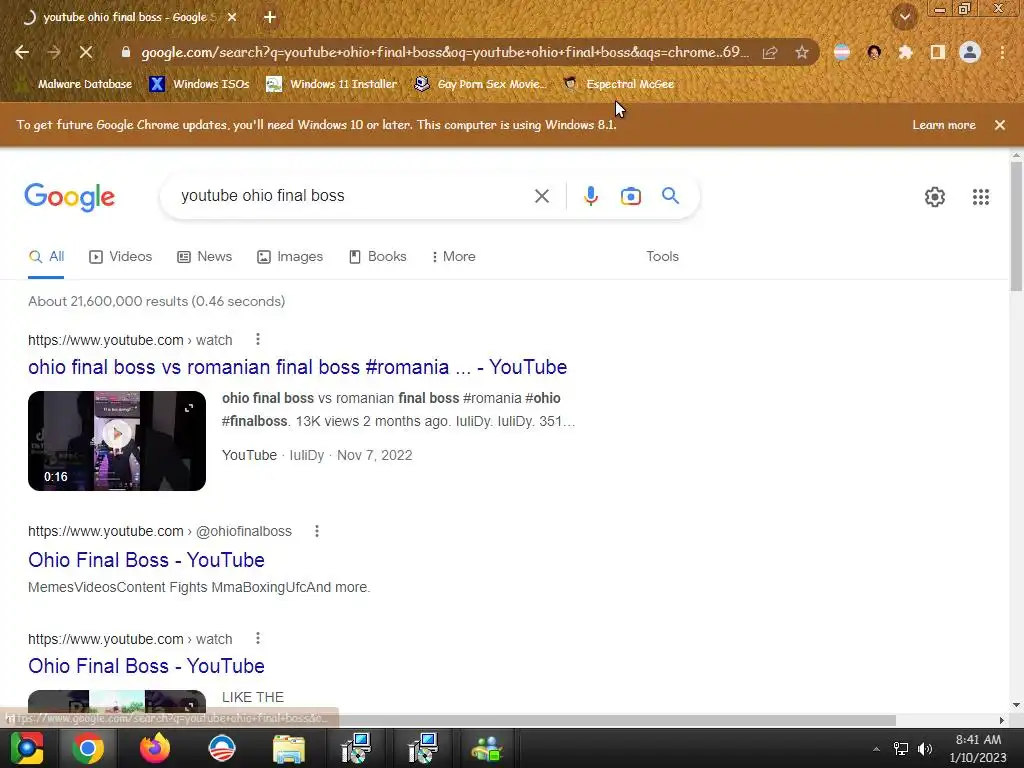Click the taskbar network icon
Viewport: 1024px width, 768px height.
901,749
